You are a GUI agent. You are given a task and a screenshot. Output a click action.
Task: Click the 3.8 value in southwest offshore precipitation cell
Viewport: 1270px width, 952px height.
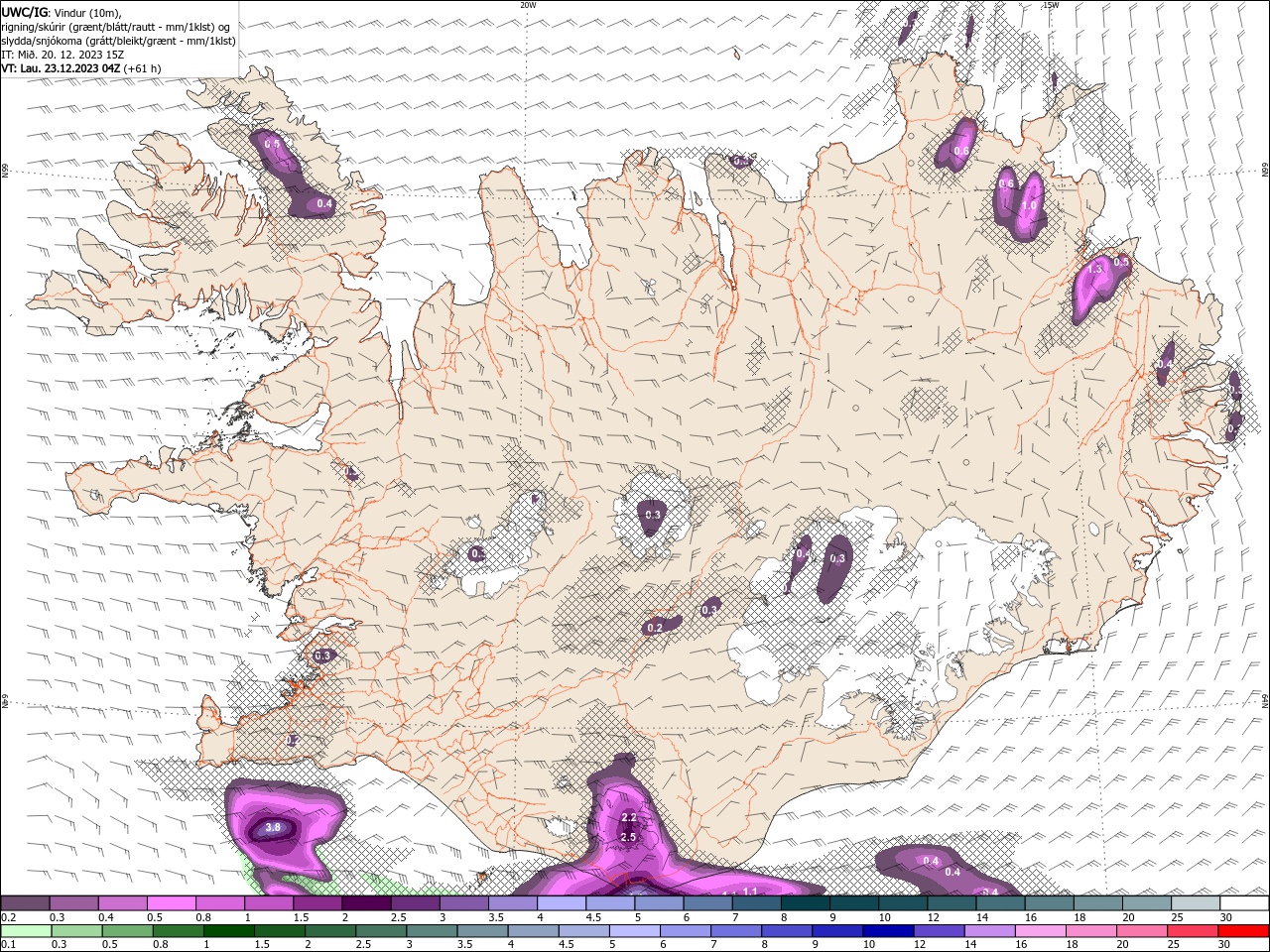click(274, 827)
